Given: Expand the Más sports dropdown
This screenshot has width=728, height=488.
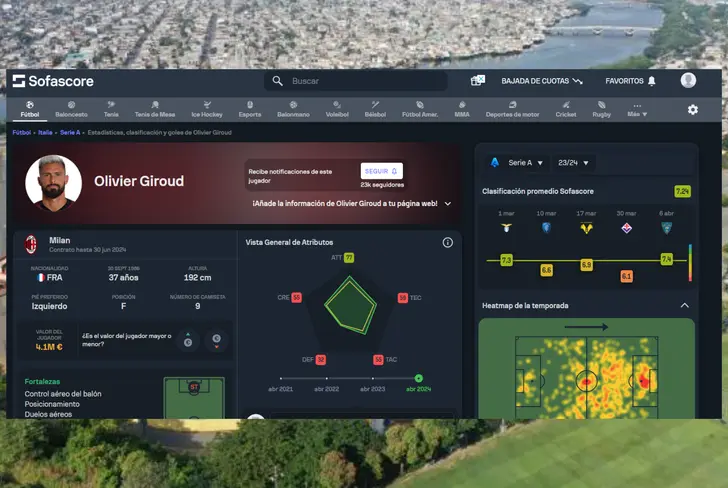Looking at the screenshot, I should click(x=637, y=110).
